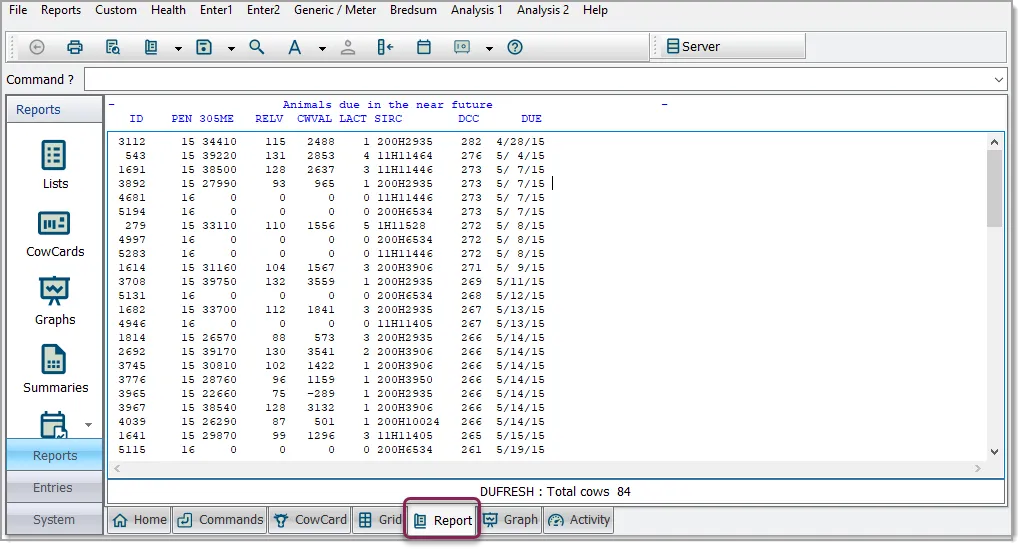This screenshot has height=551, width=1023.
Task: Click the screen display toolbar icon
Action: tap(462, 47)
